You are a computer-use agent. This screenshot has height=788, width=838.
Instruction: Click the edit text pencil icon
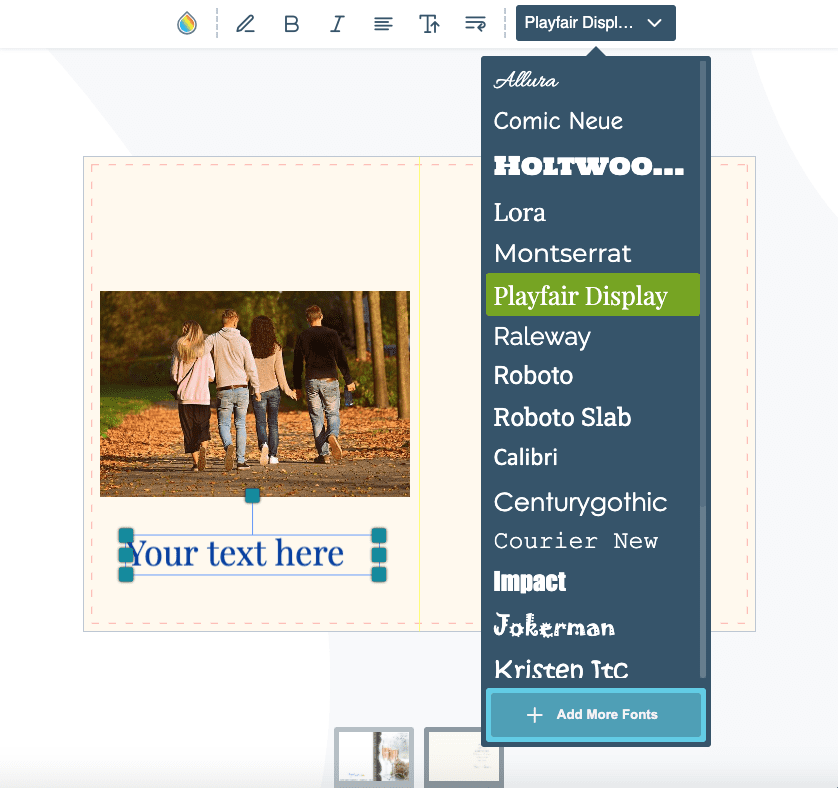coord(245,24)
